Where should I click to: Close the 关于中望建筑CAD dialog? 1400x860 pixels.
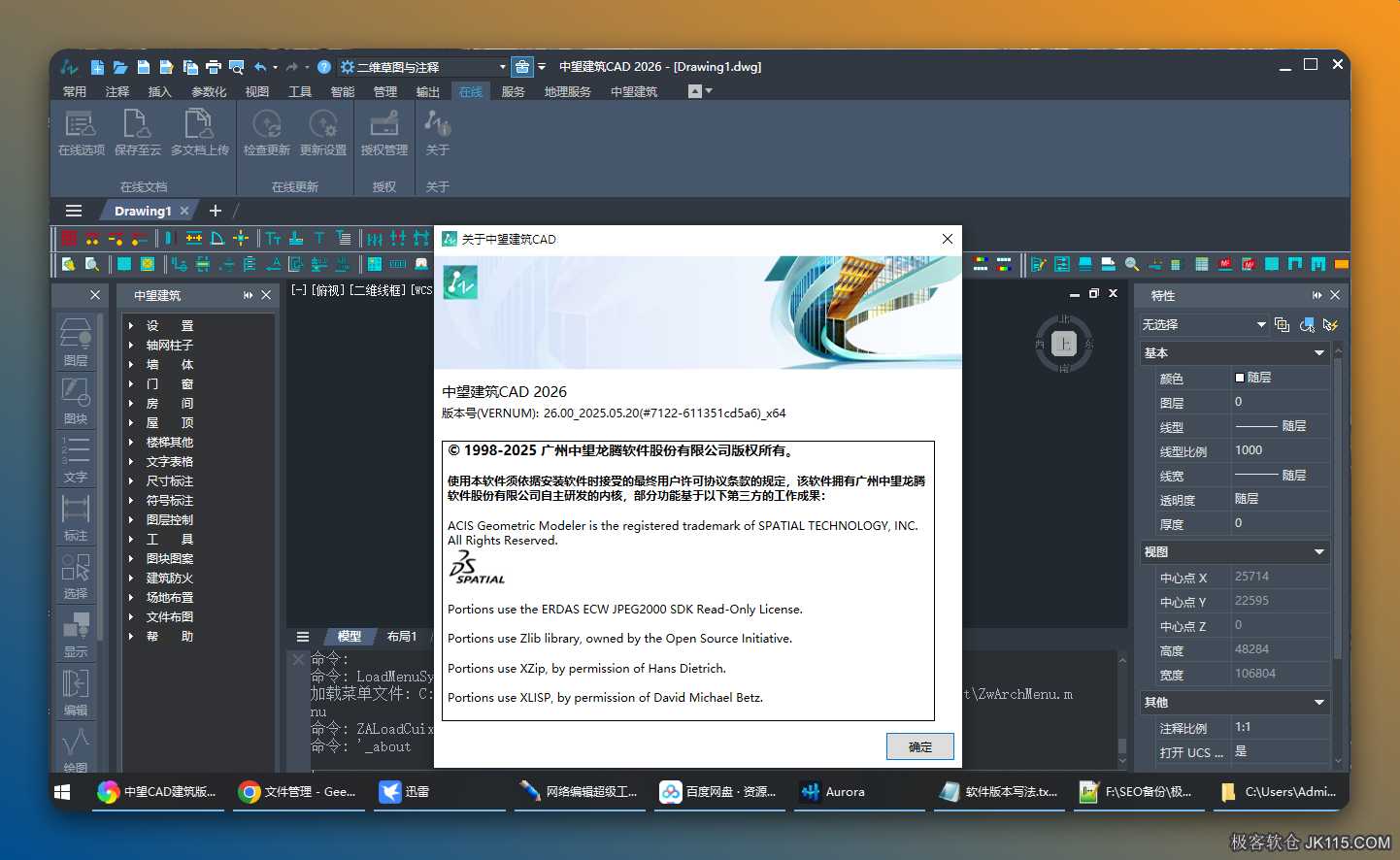click(948, 239)
